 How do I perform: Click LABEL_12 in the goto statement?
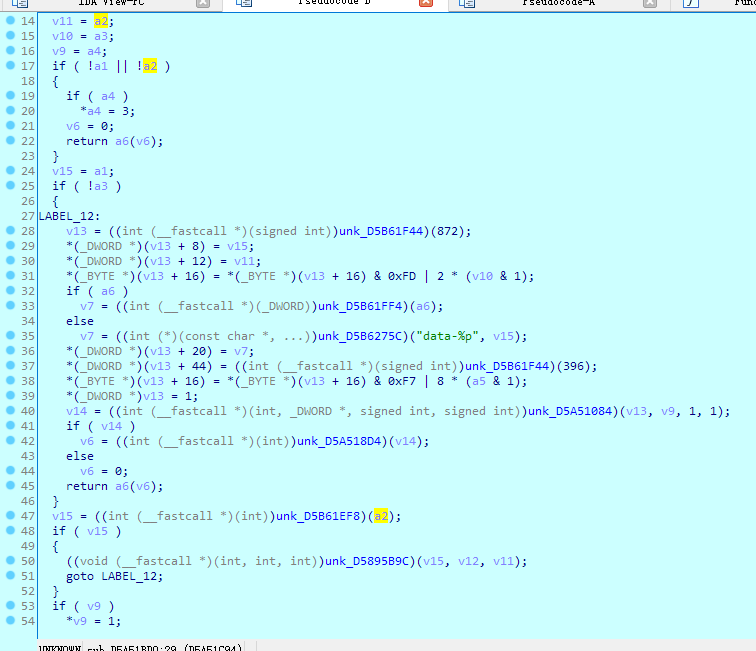pyautogui.click(x=129, y=576)
